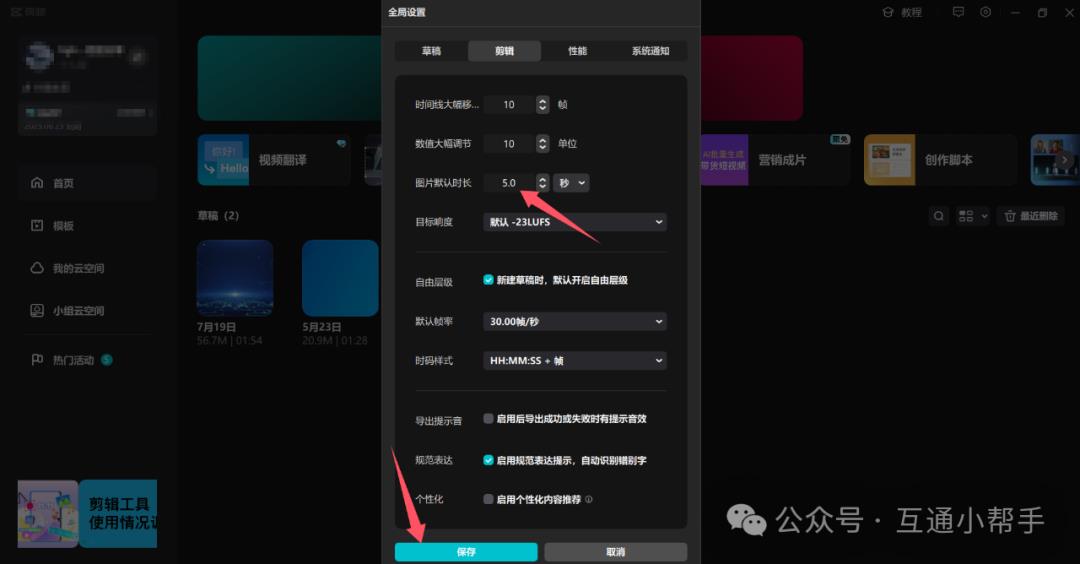Viewport: 1080px width, 564px height.
Task: Click the 时间线大幅移 value field showing 10
Action: (509, 105)
